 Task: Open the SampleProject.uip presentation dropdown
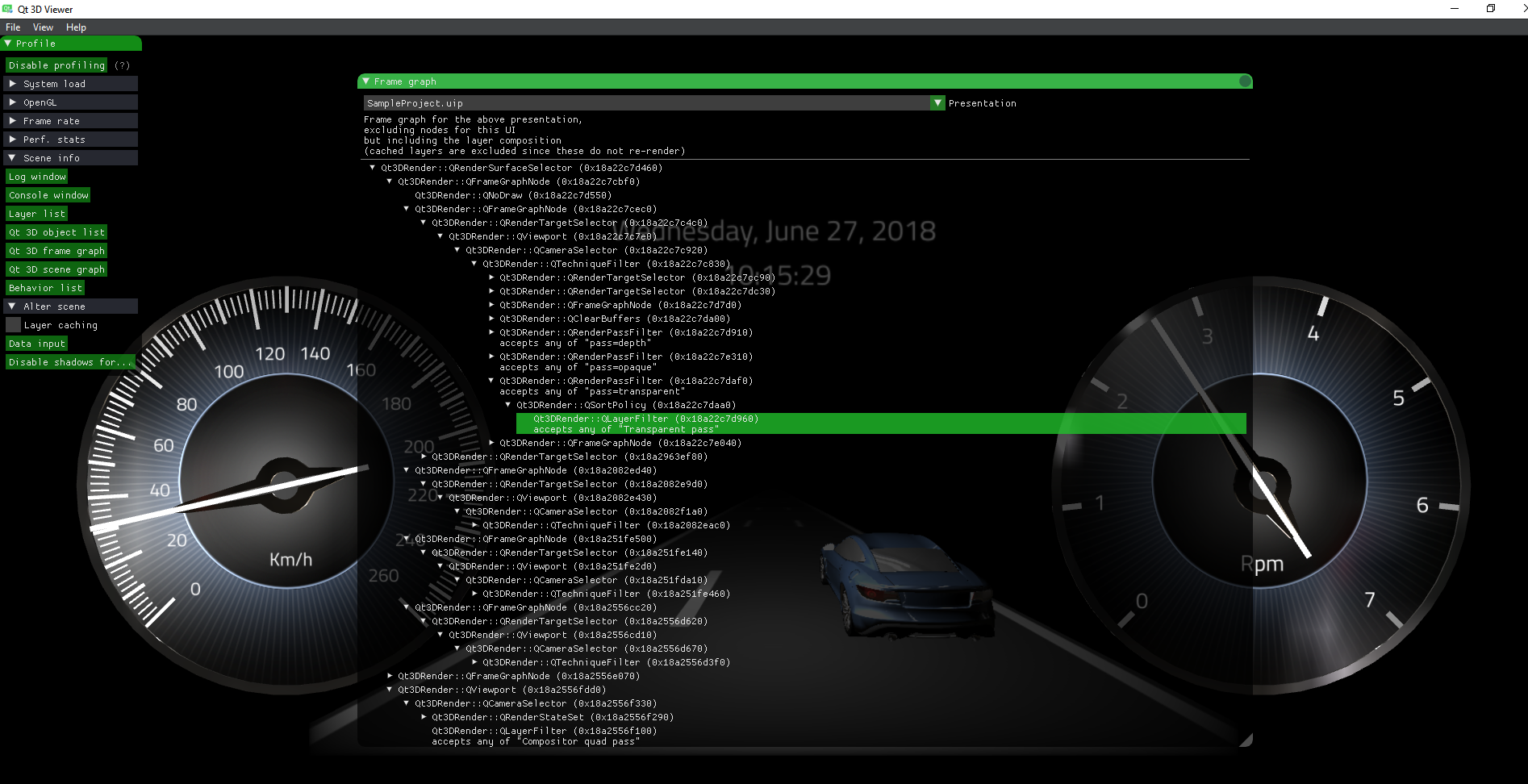tap(937, 103)
